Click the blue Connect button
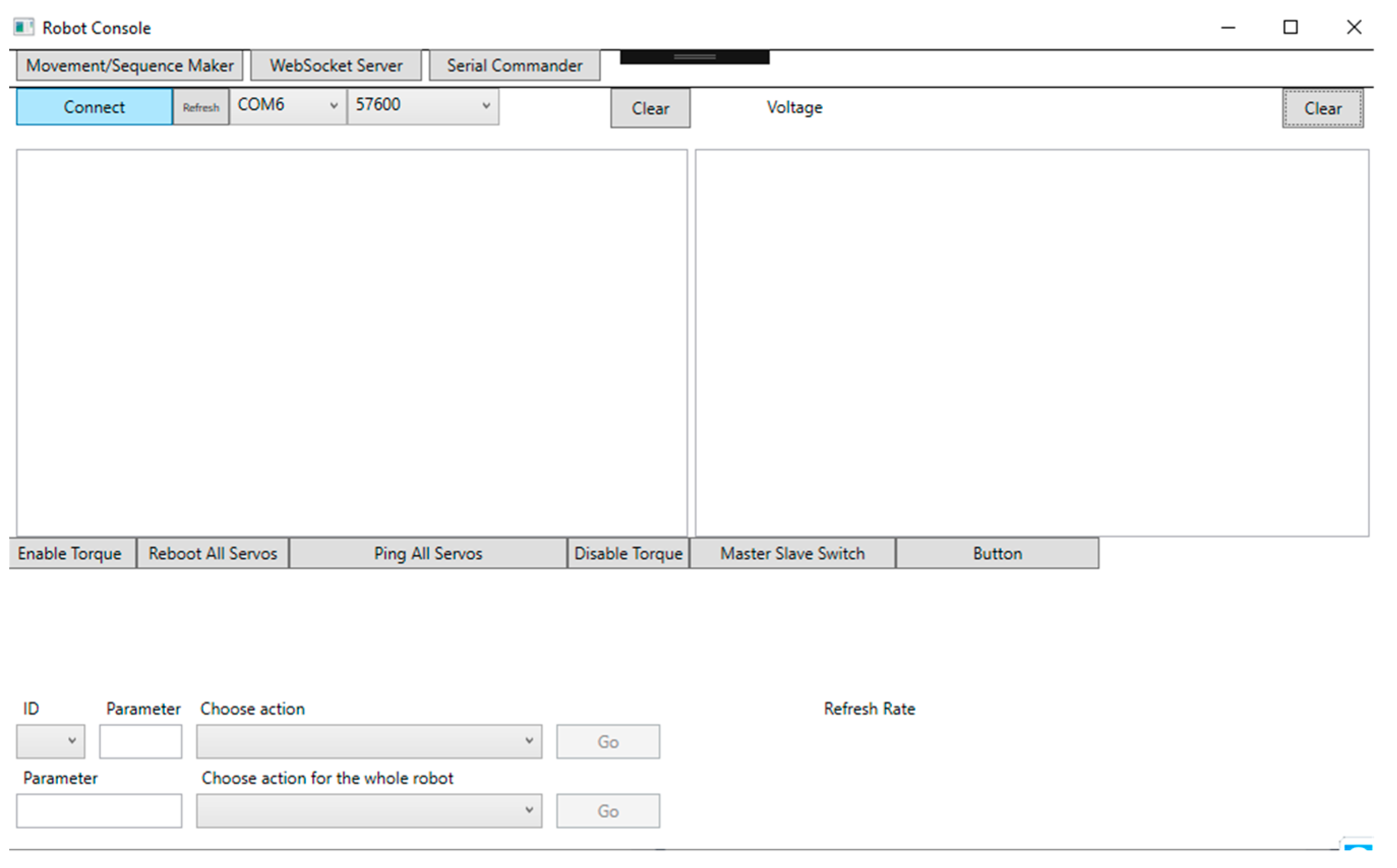 tap(94, 107)
